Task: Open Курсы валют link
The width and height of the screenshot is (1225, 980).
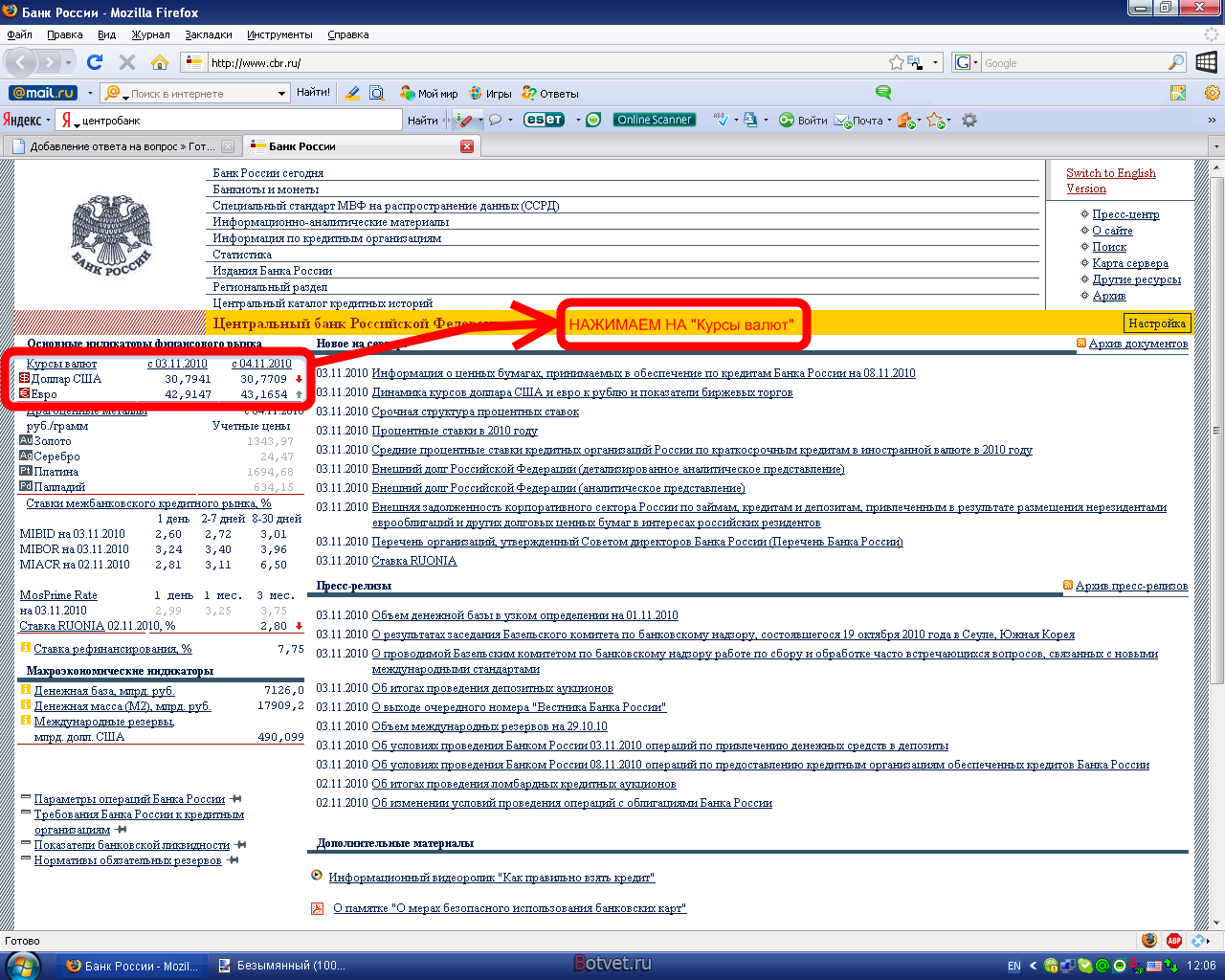Action: [x=61, y=364]
